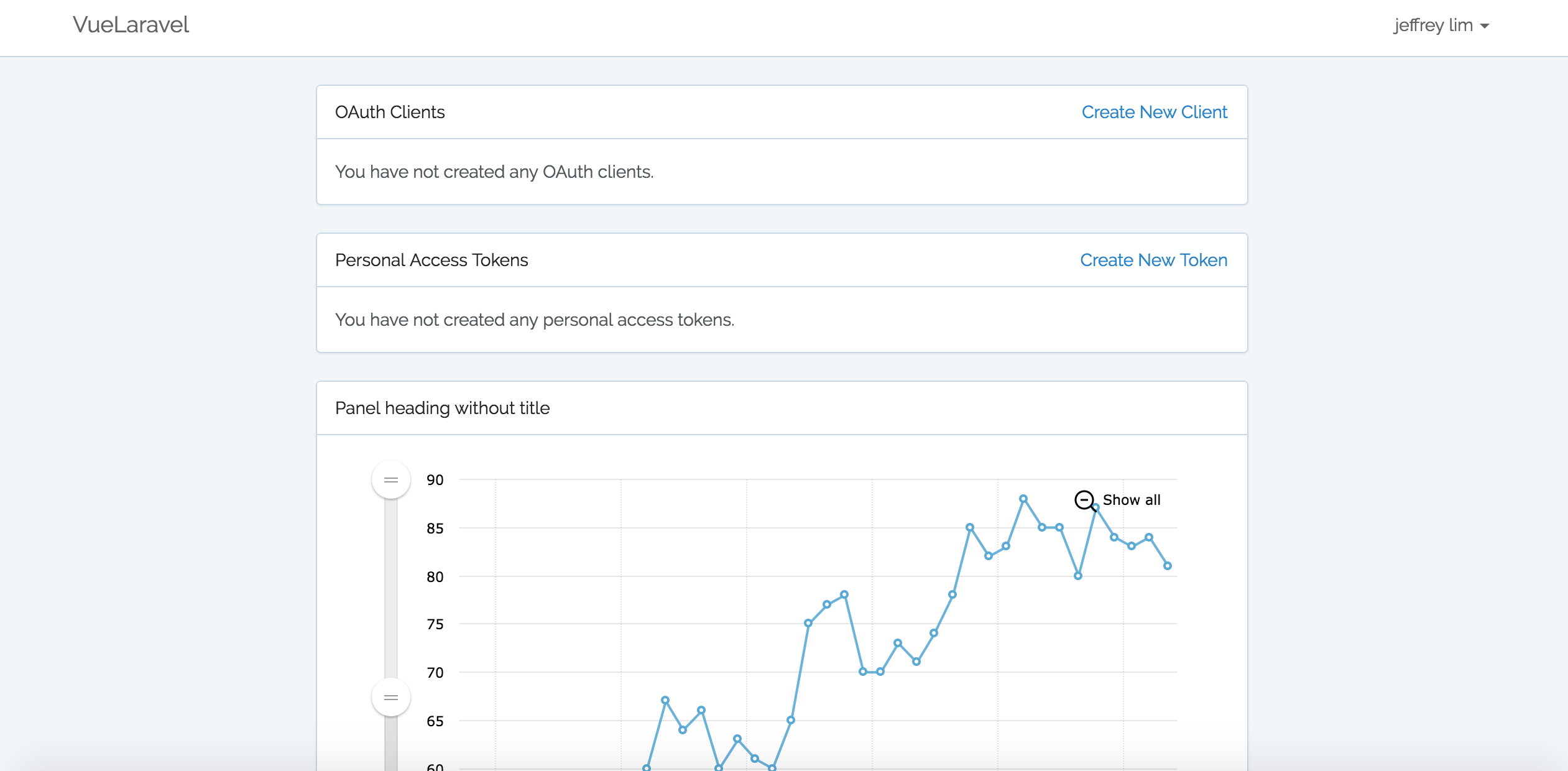Image resolution: width=1568 pixels, height=771 pixels.
Task: Select the last data point on the line at 81
Action: coord(1167,566)
